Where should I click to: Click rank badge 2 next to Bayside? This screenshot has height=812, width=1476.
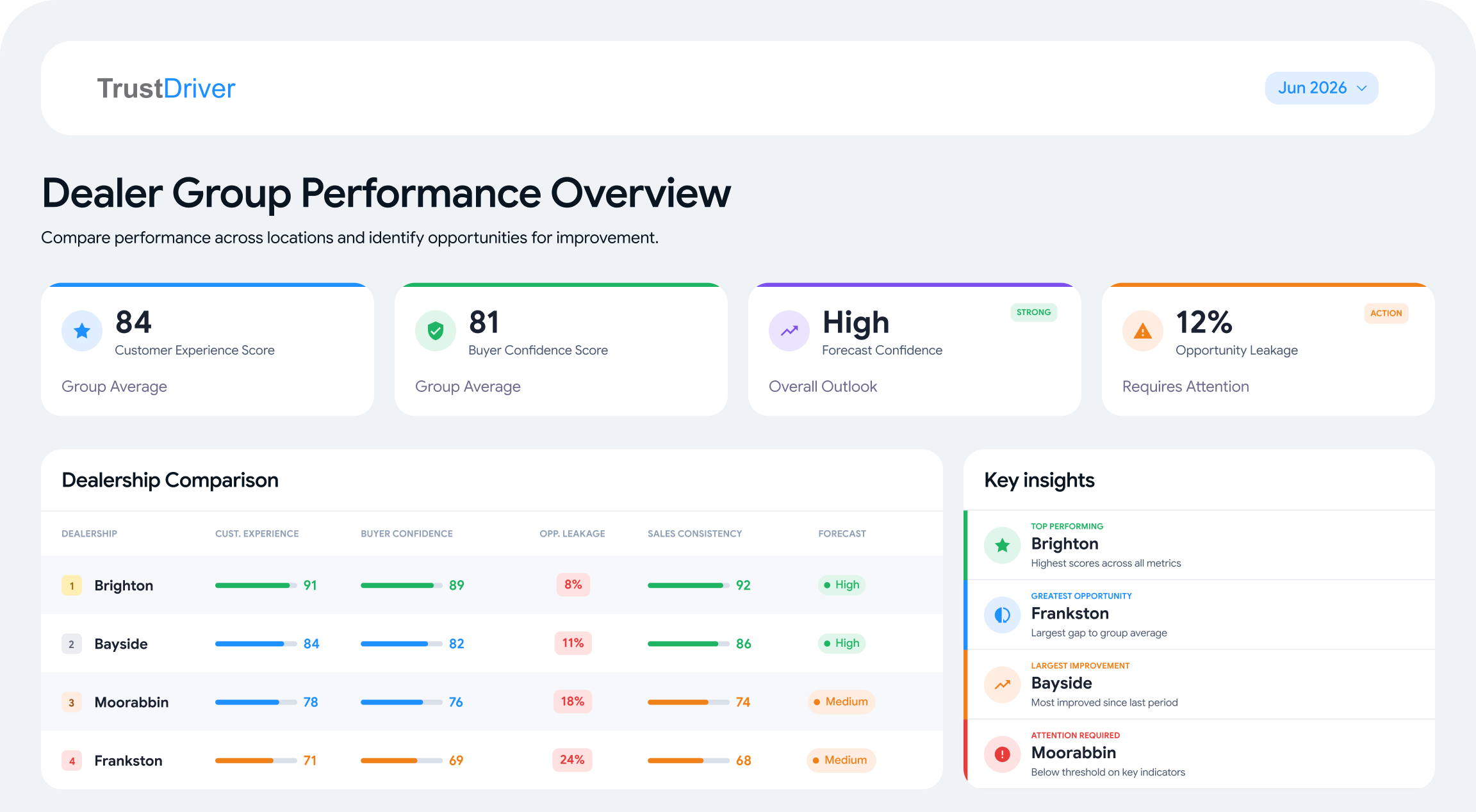click(72, 644)
